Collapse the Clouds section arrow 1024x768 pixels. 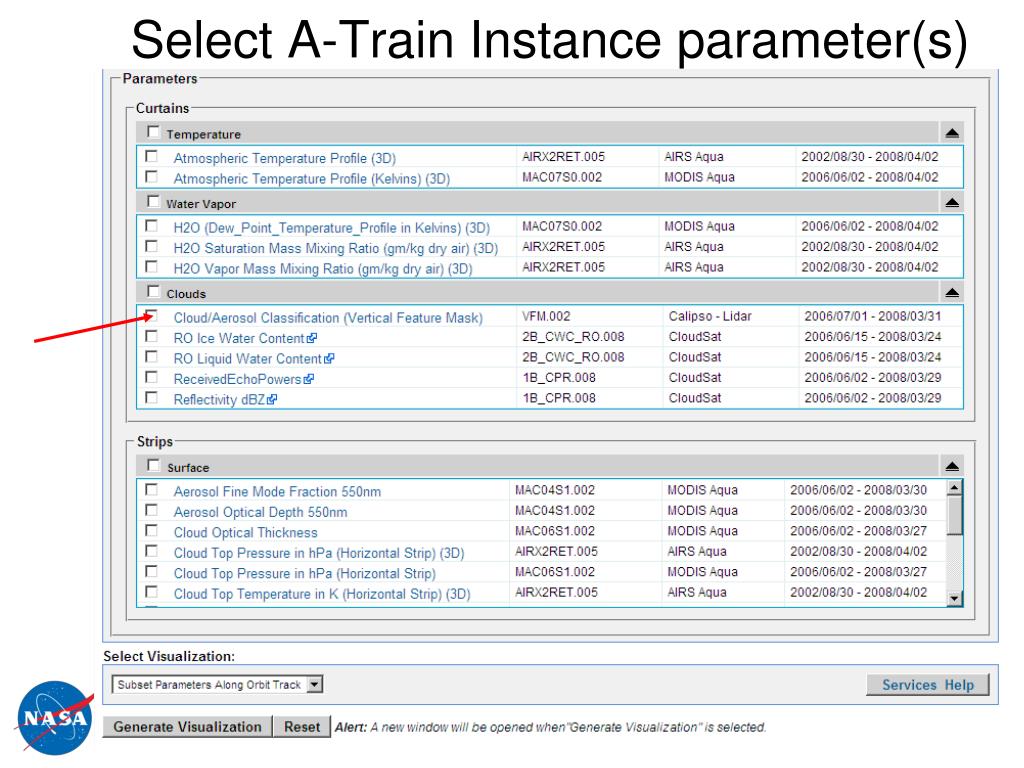pos(952,293)
